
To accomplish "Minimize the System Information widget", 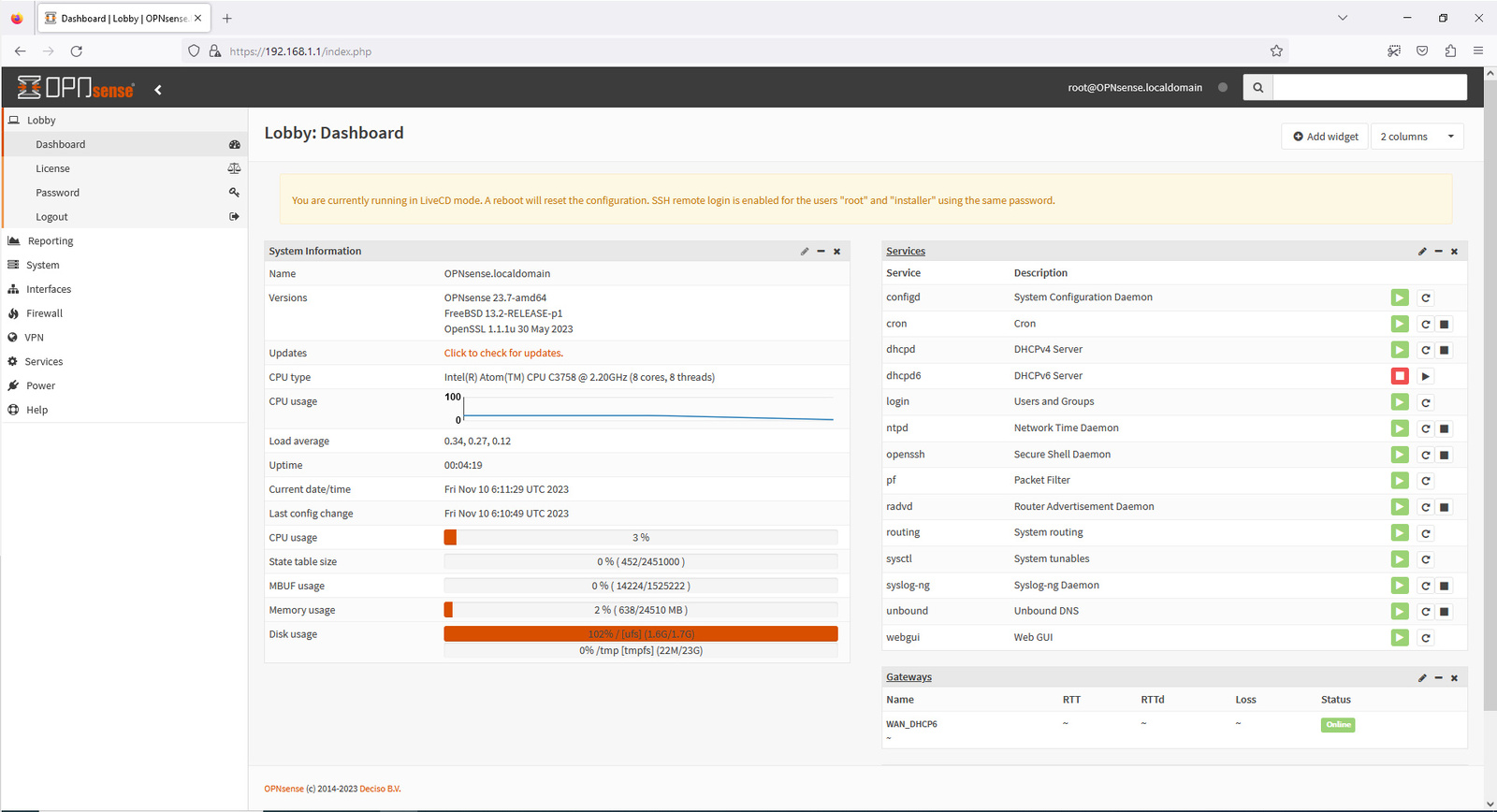I will point(821,251).
